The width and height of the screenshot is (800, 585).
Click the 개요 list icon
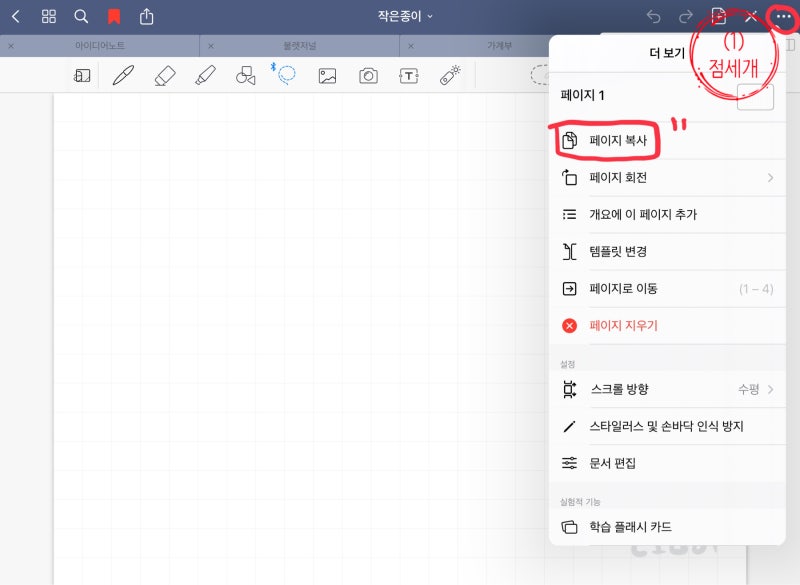tap(569, 214)
